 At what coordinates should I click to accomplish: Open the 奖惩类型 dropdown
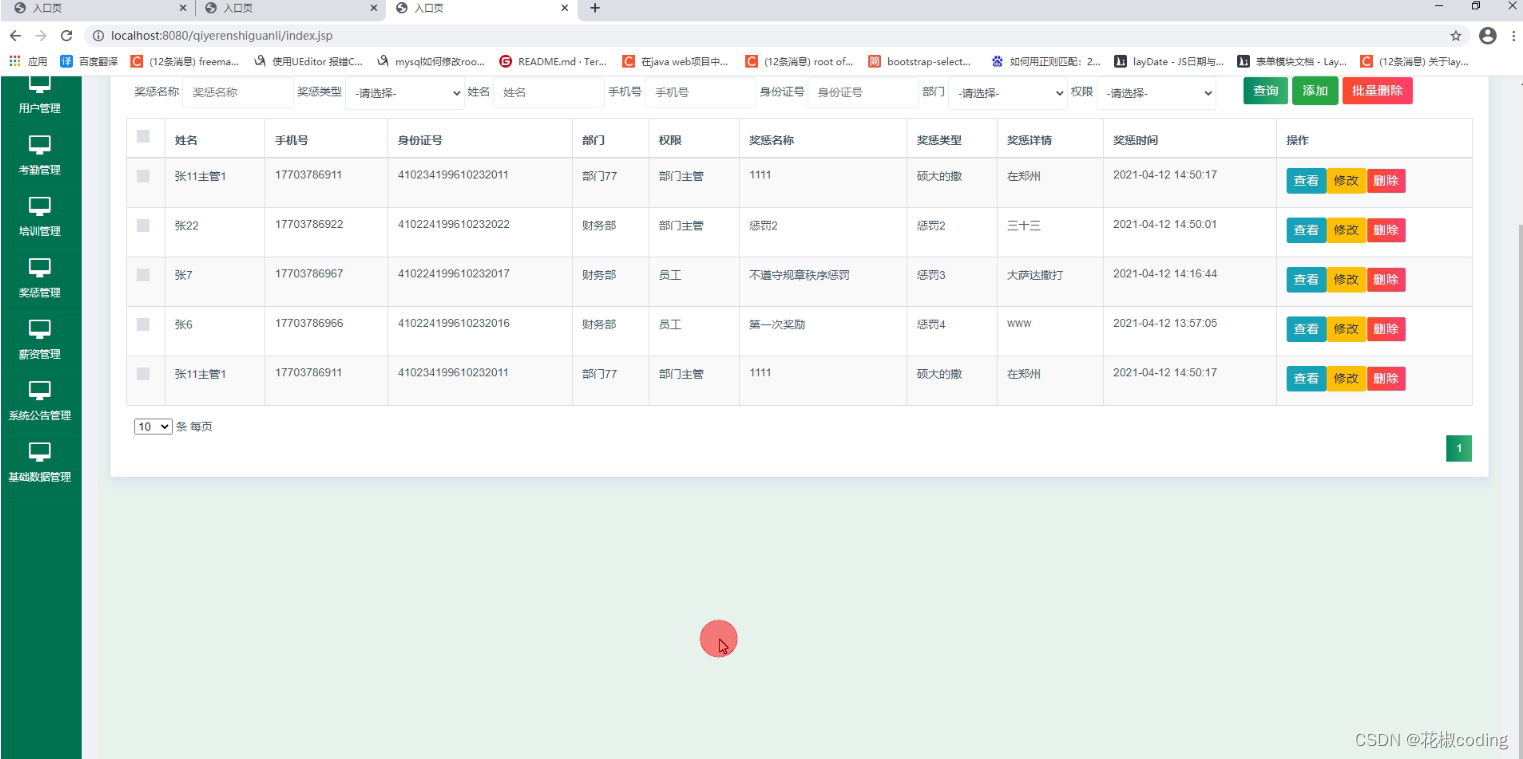(x=404, y=92)
